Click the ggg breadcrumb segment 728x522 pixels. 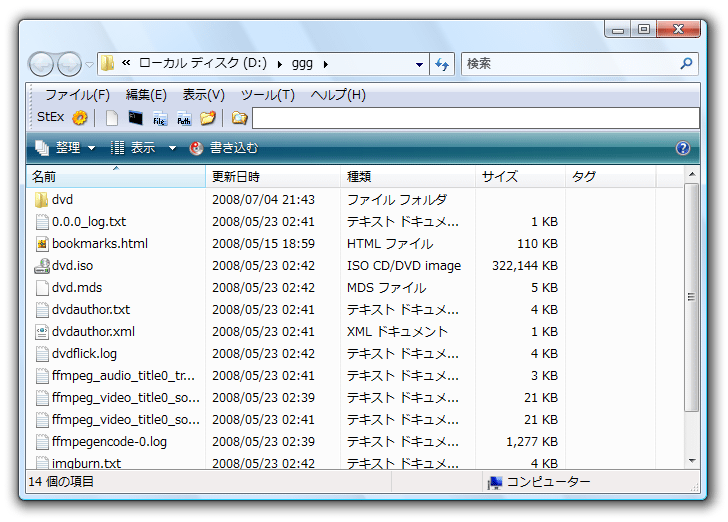click(302, 64)
